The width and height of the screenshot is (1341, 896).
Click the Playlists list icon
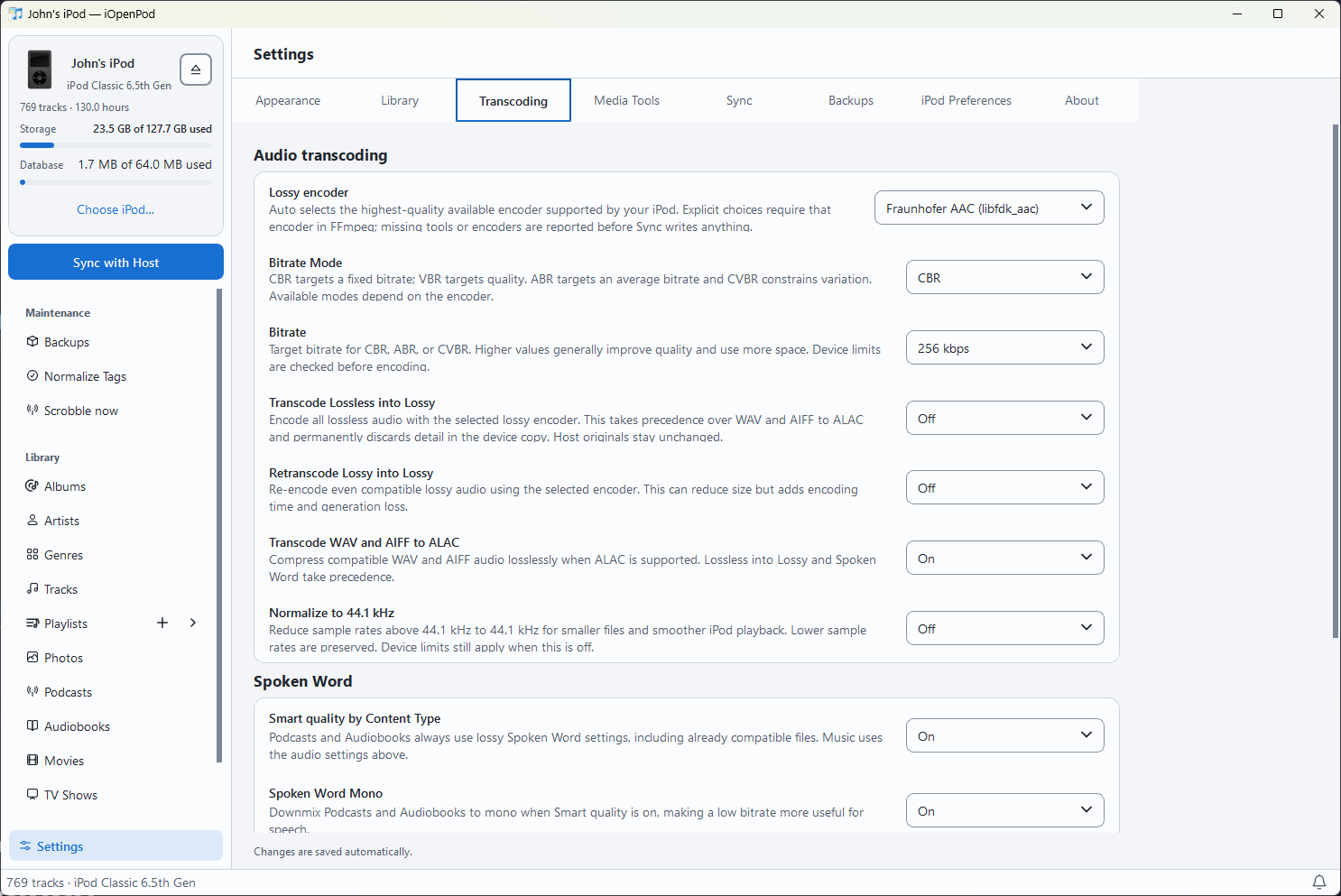[32, 624]
